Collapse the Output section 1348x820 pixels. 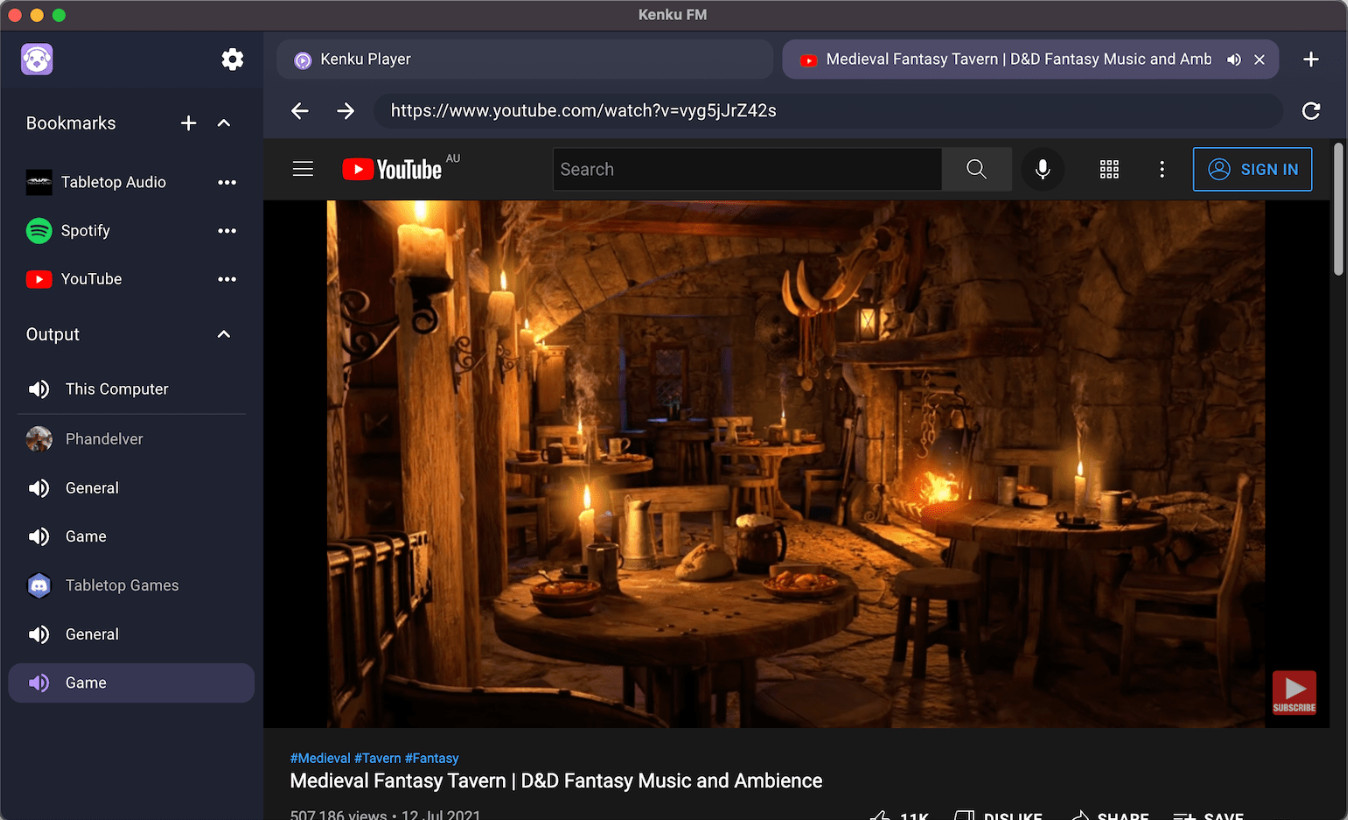(224, 334)
